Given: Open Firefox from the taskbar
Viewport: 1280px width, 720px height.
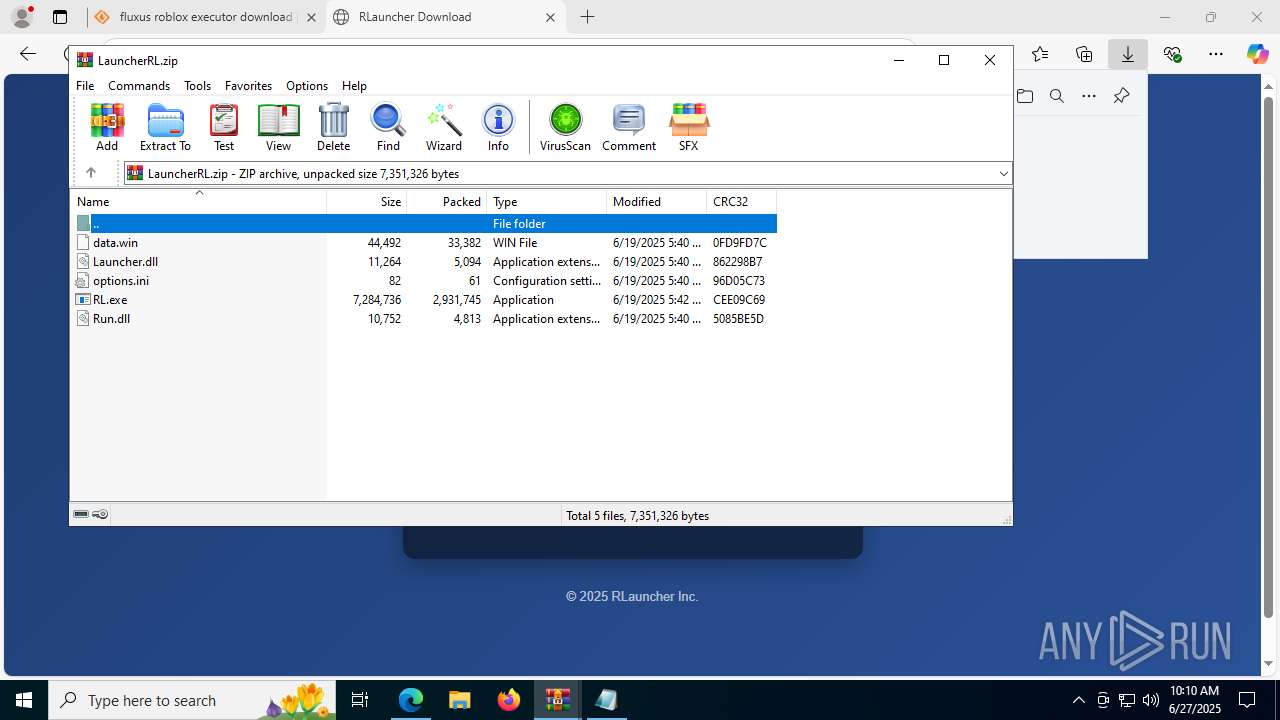Looking at the screenshot, I should click(x=508, y=700).
